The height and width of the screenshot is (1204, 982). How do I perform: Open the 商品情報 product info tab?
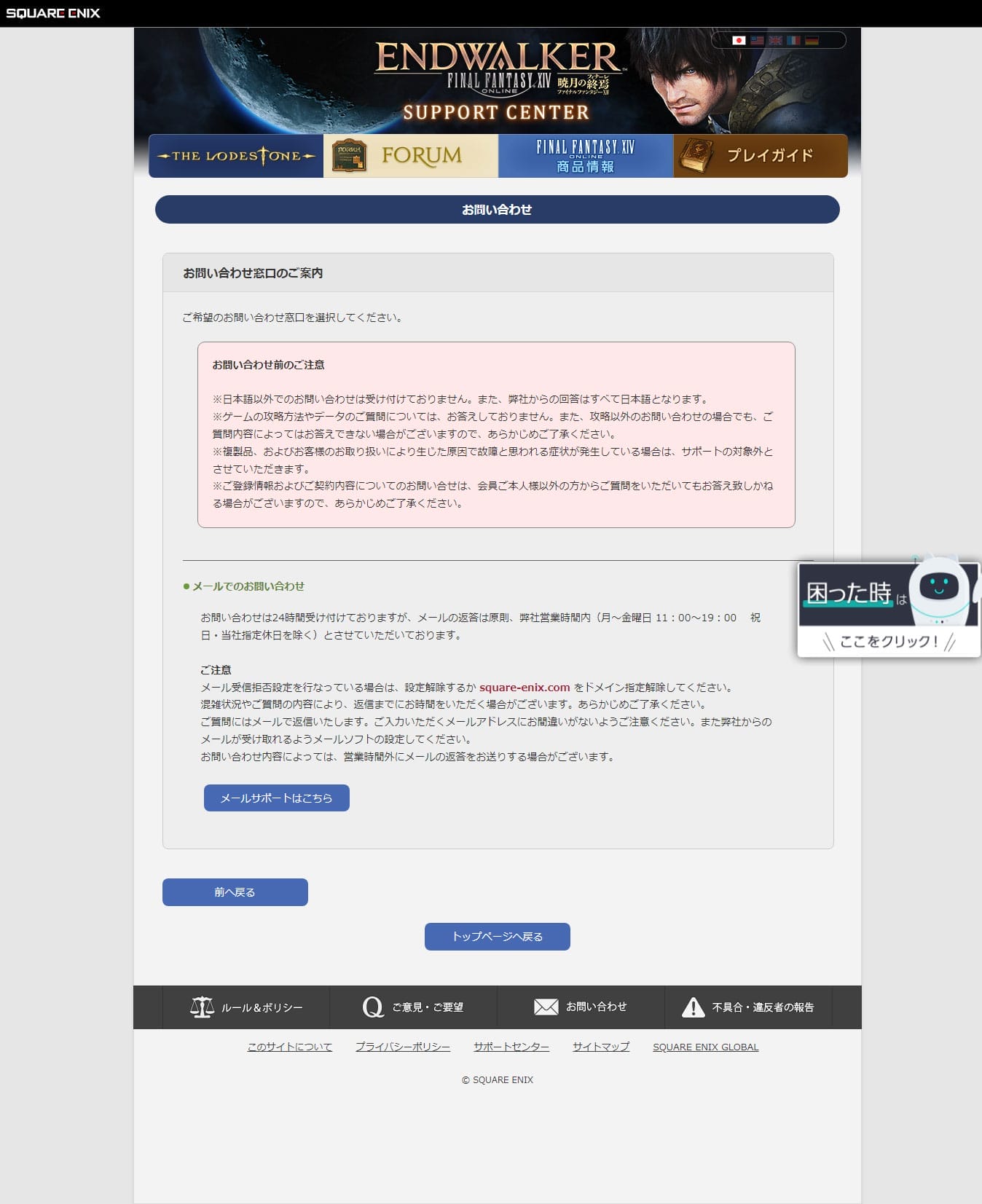[x=586, y=156]
